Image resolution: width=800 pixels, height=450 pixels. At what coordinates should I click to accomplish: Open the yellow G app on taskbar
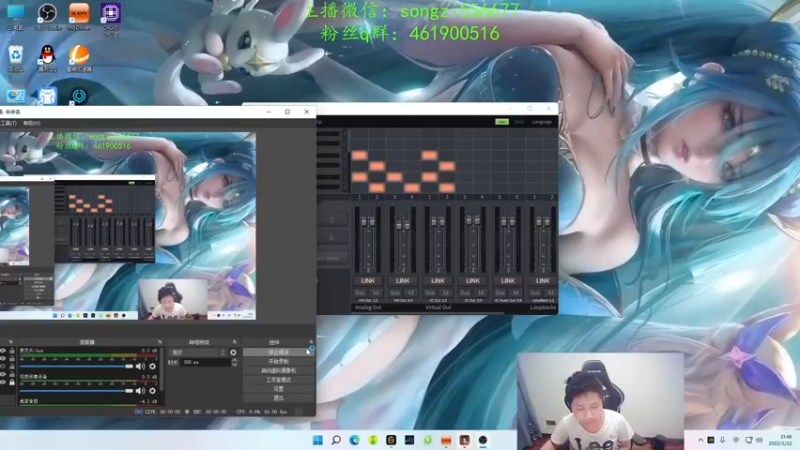[x=391, y=440]
